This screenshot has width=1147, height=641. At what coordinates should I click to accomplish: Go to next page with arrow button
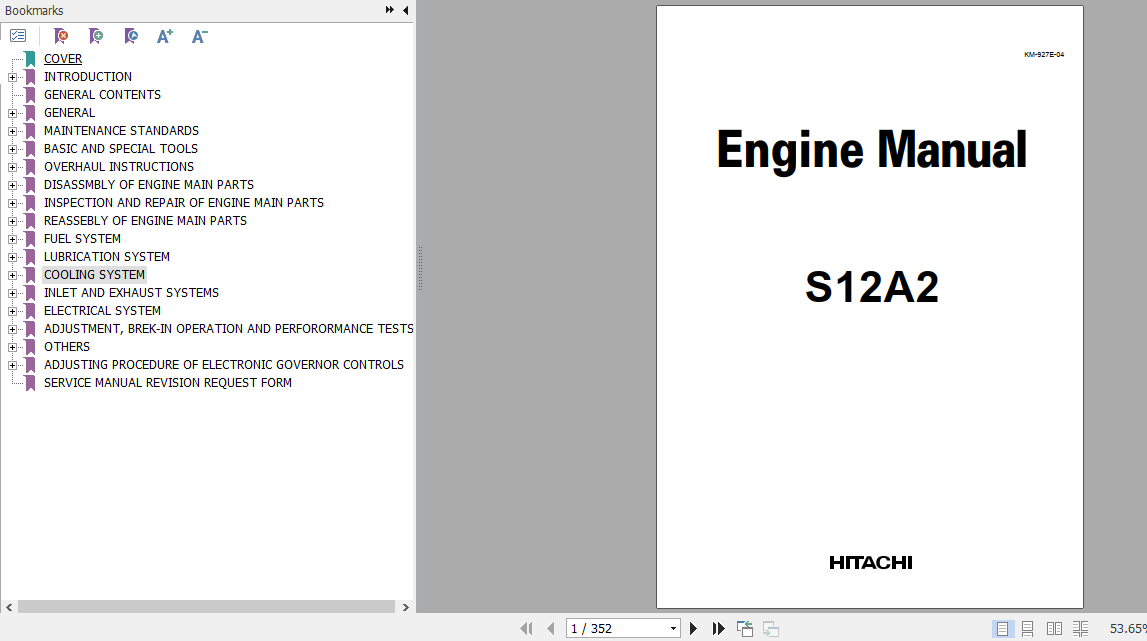click(x=693, y=628)
